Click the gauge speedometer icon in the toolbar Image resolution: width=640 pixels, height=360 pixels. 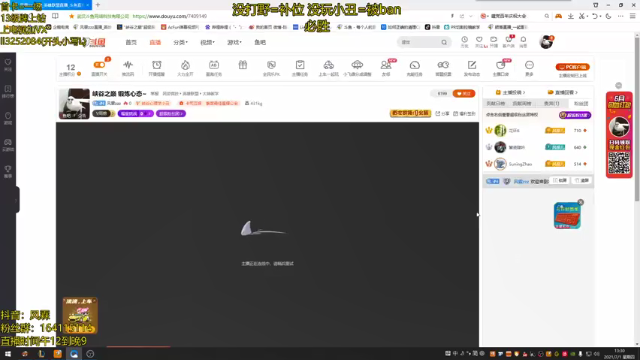pyautogui.click(x=414, y=65)
